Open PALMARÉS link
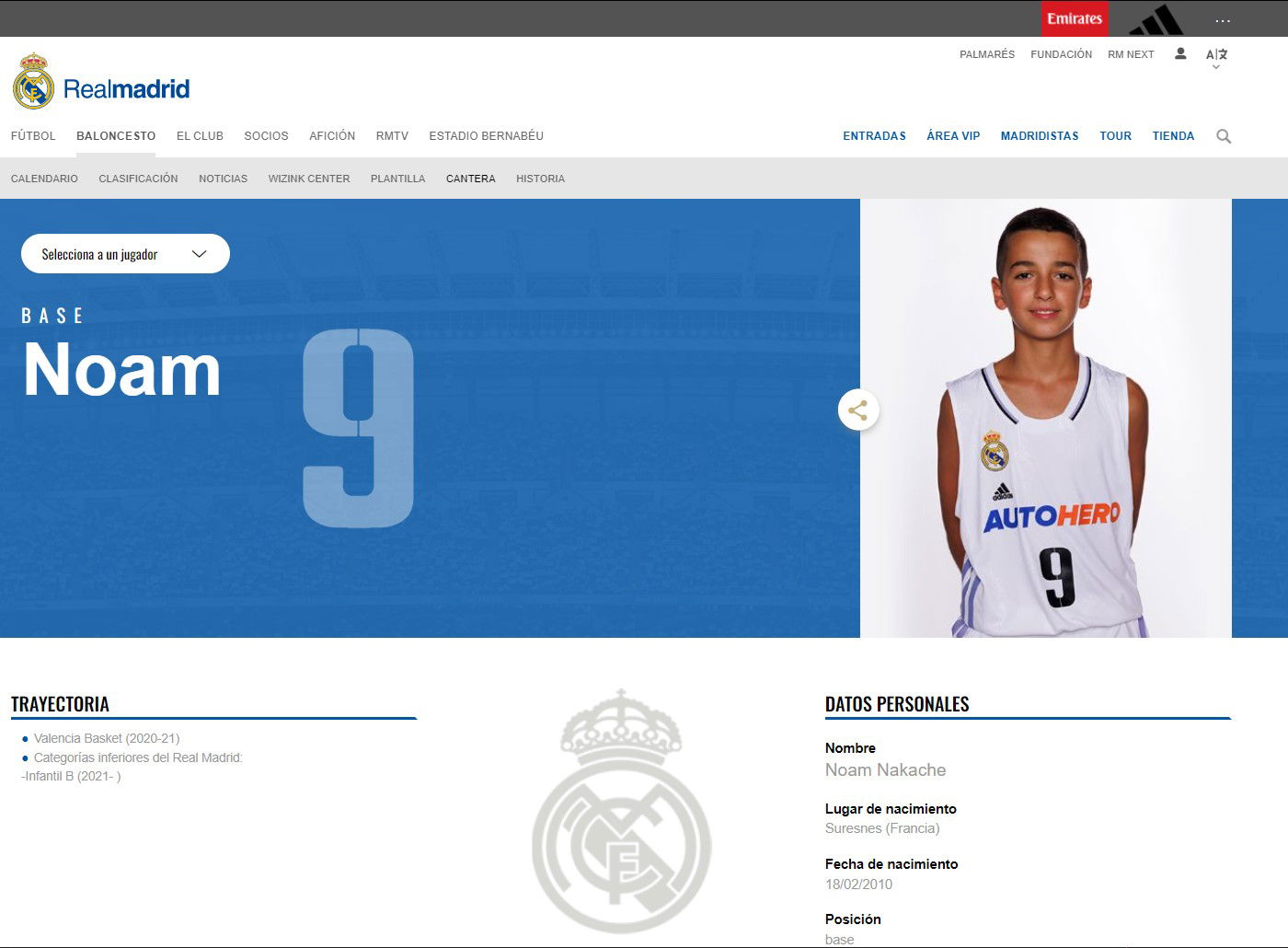Screen dimensions: 1288x948 click(987, 54)
